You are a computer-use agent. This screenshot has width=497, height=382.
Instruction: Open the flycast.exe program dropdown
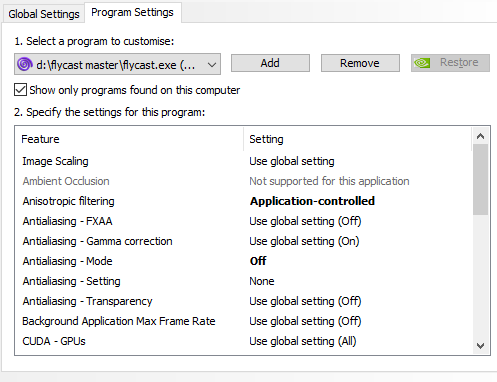pyautogui.click(x=117, y=64)
